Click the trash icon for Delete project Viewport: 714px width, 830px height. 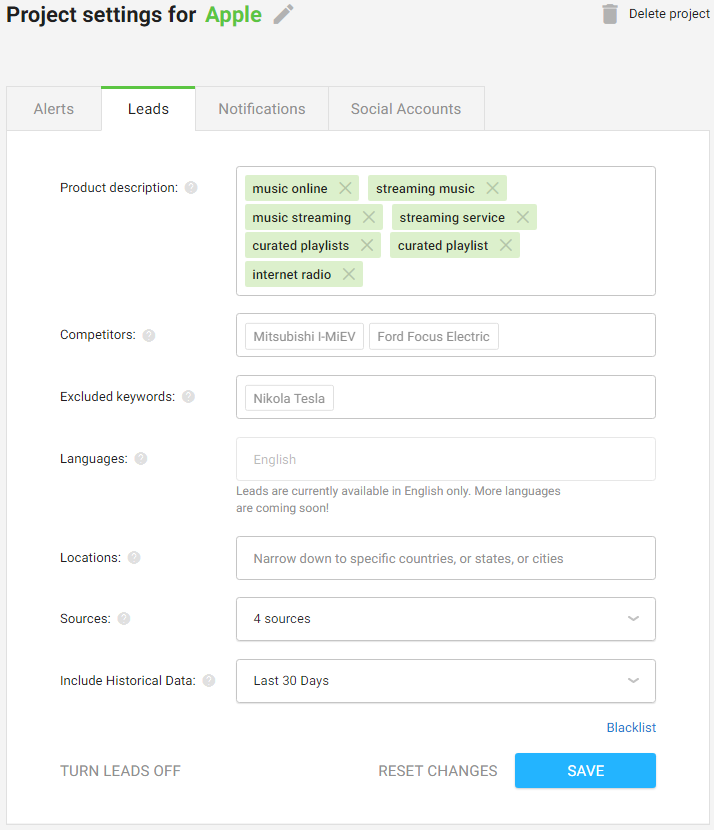pos(610,14)
